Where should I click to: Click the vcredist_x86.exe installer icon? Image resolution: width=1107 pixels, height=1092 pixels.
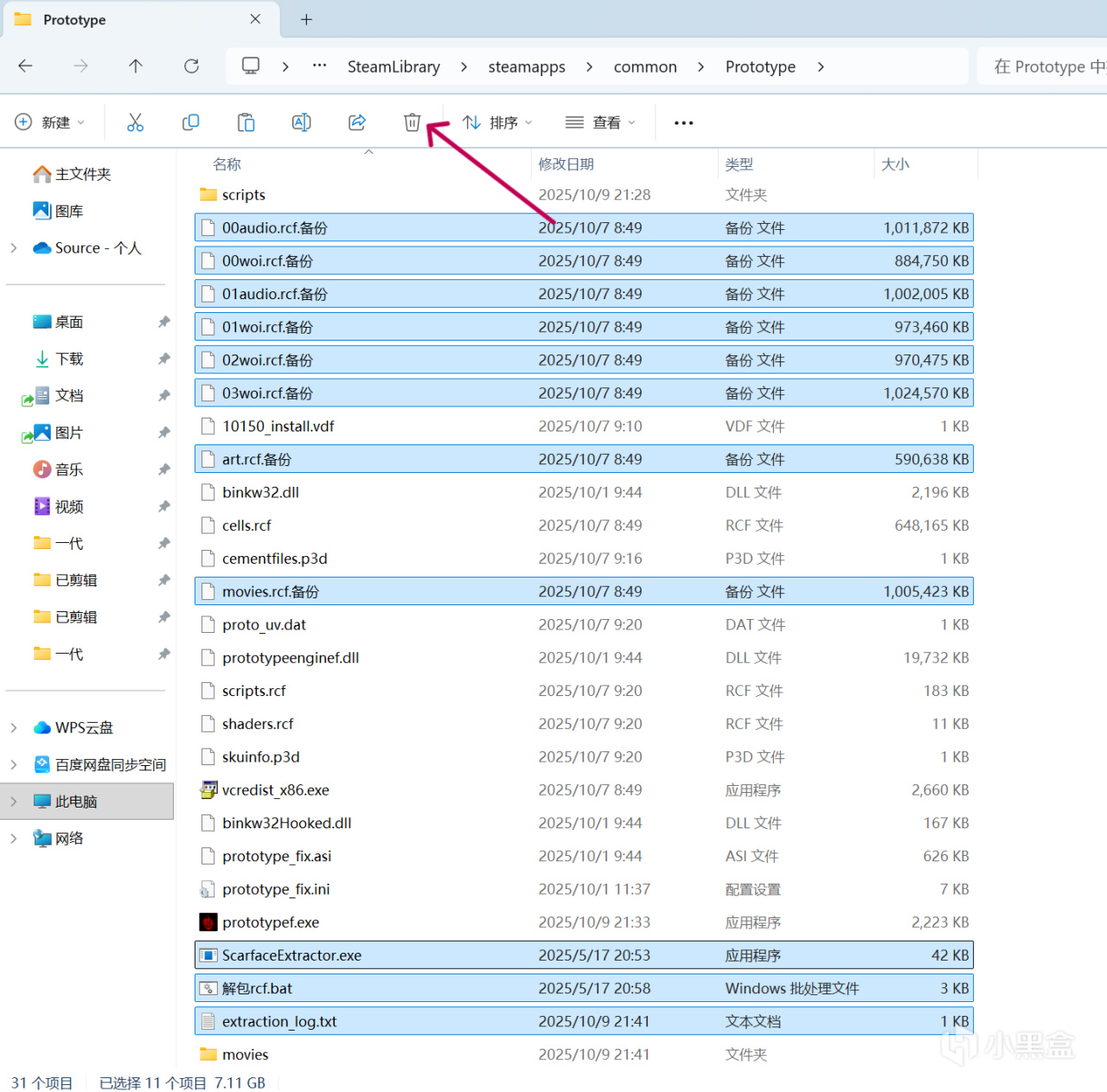point(208,789)
